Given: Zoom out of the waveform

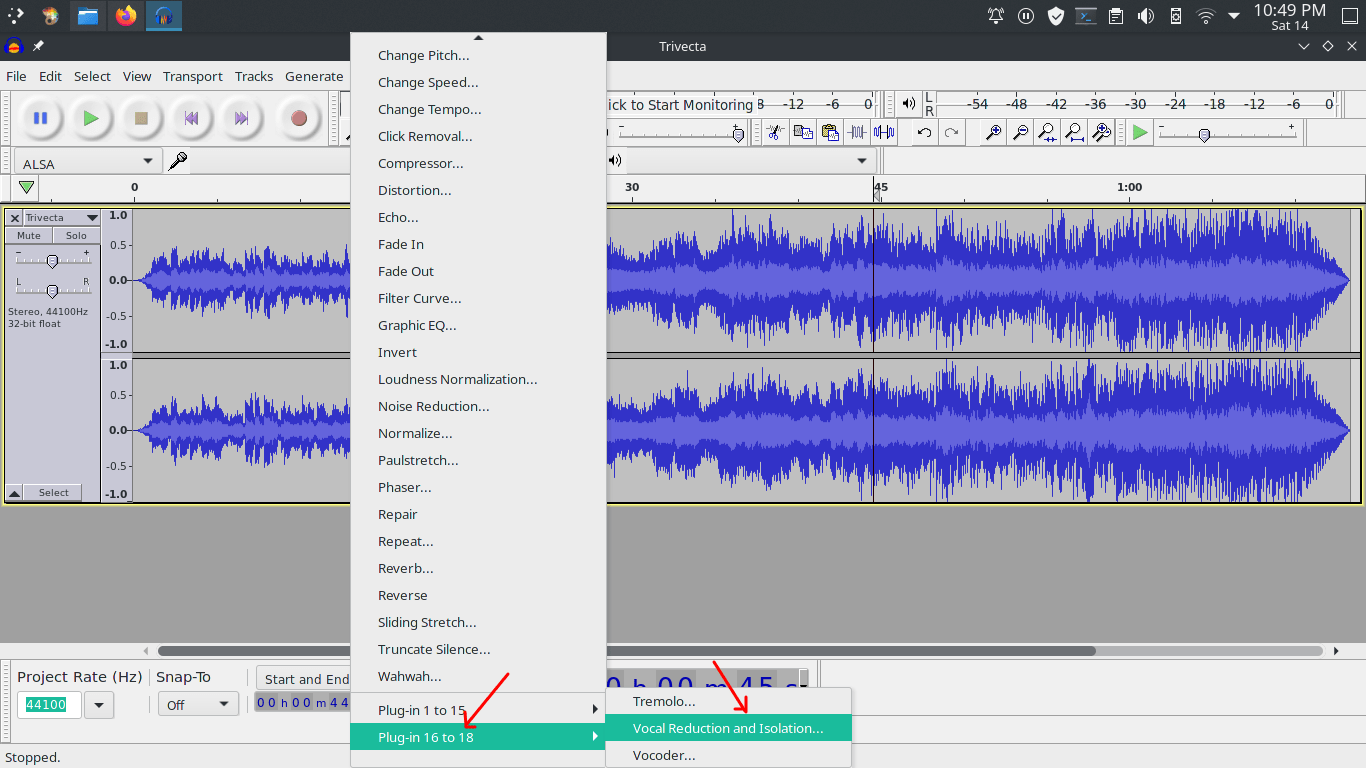Looking at the screenshot, I should 1020,132.
